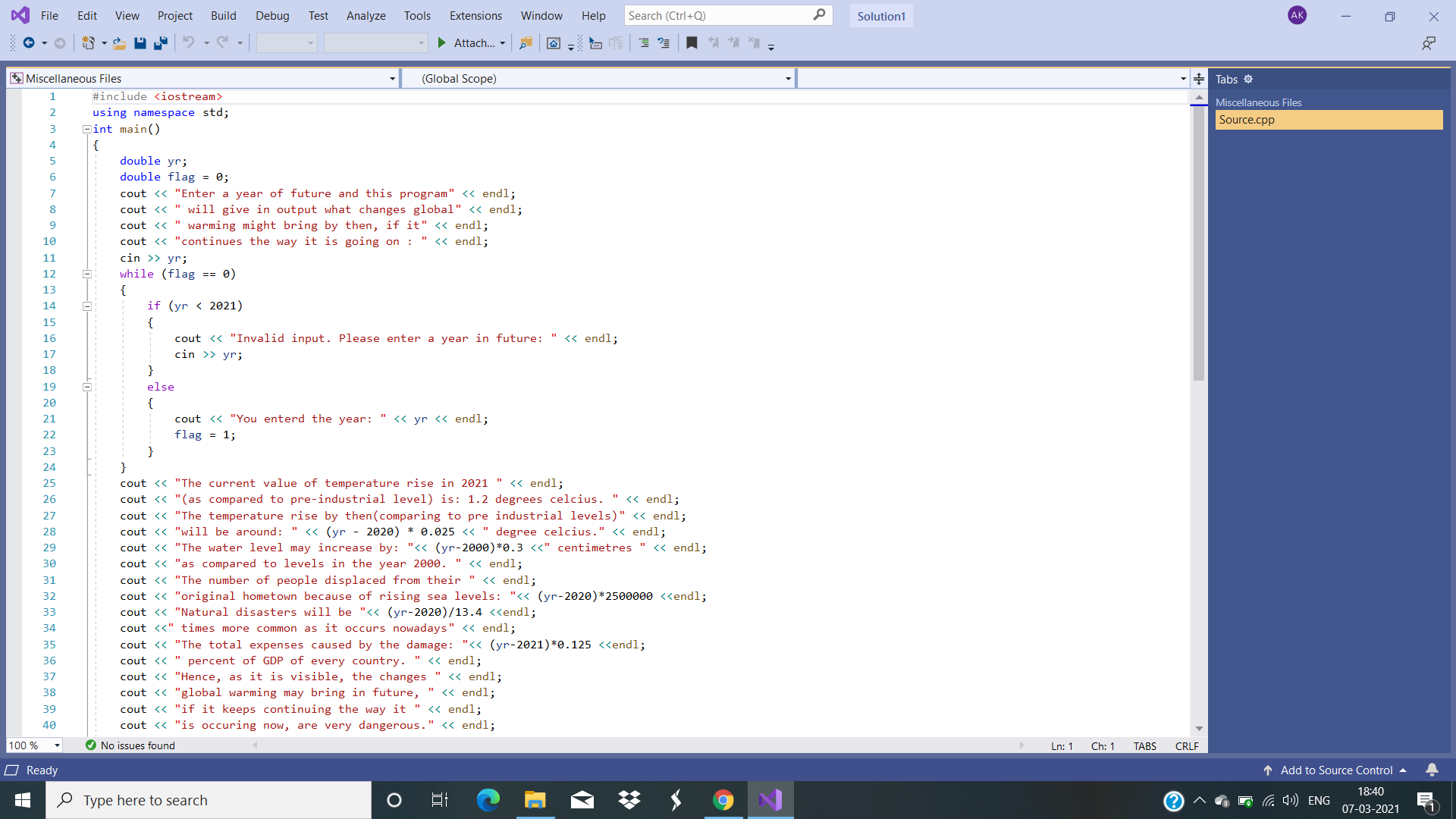Viewport: 1456px width, 819px height.
Task: Open Tabs settings gear icon
Action: point(1248,79)
